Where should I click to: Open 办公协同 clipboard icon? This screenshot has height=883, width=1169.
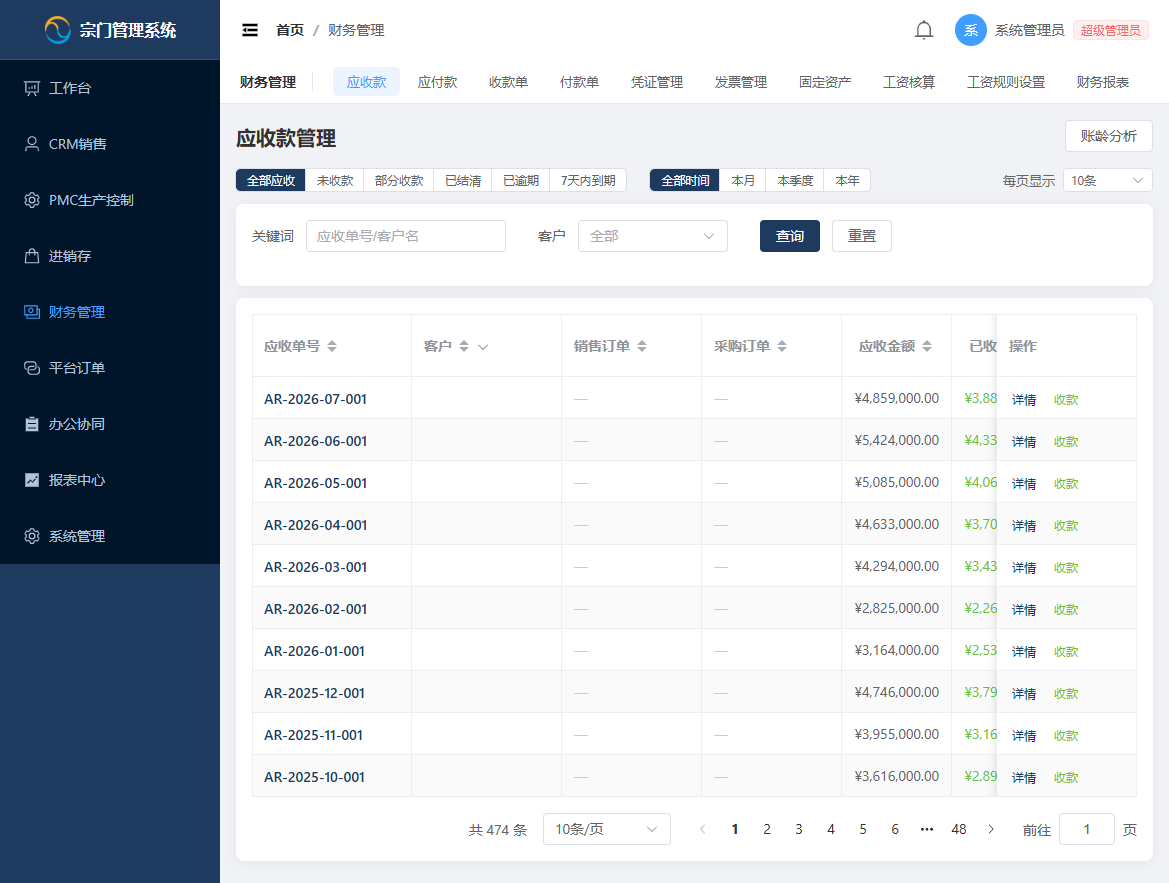[31, 424]
